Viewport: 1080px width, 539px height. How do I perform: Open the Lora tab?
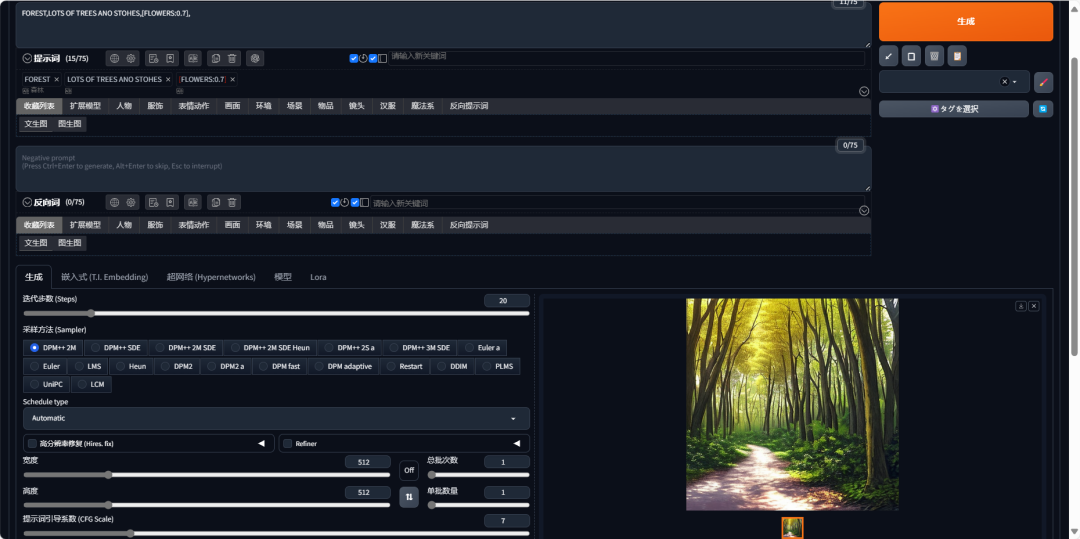point(318,277)
